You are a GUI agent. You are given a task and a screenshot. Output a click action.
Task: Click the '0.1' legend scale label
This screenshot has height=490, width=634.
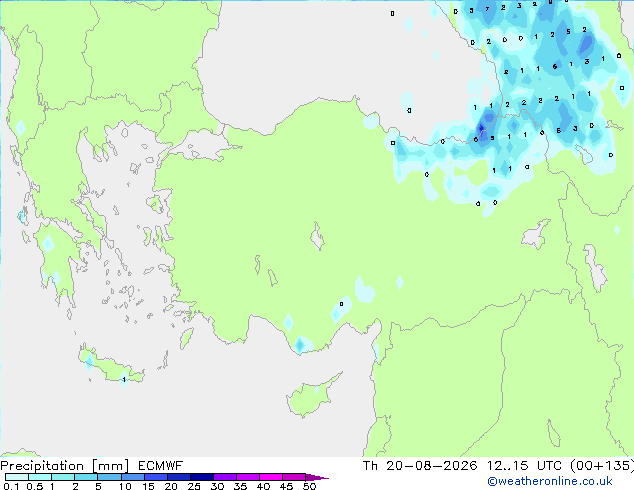9,486
